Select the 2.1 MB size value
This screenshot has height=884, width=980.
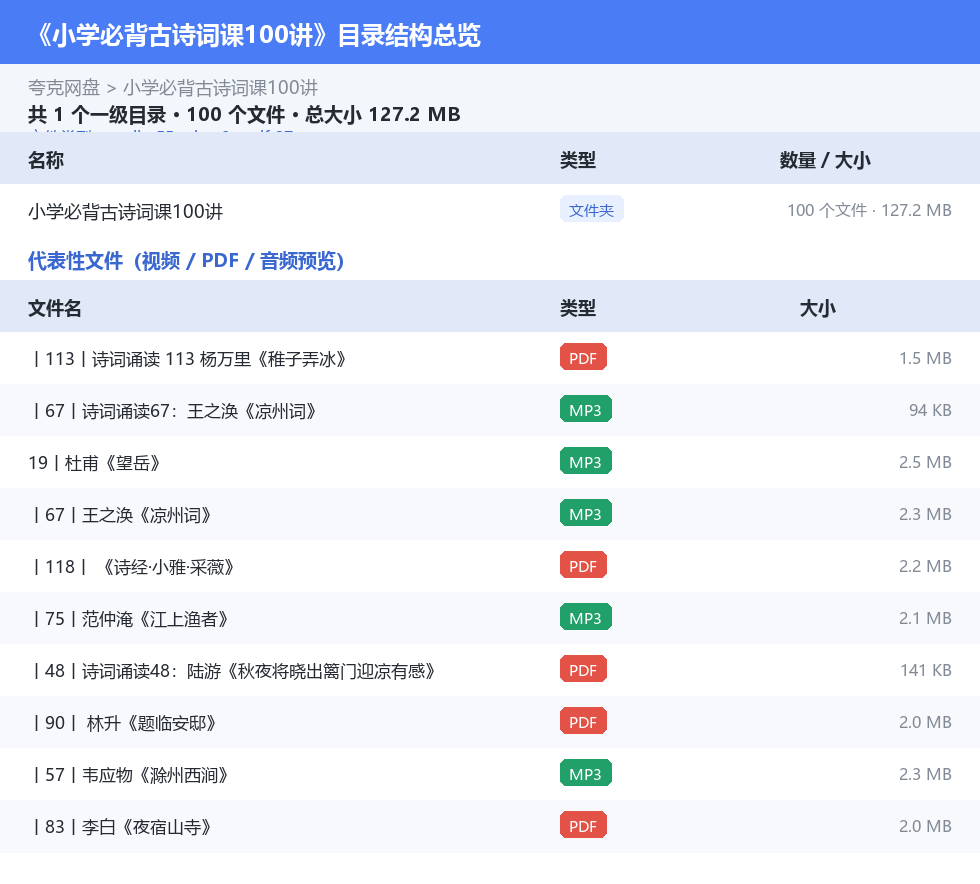pyautogui.click(x=925, y=617)
